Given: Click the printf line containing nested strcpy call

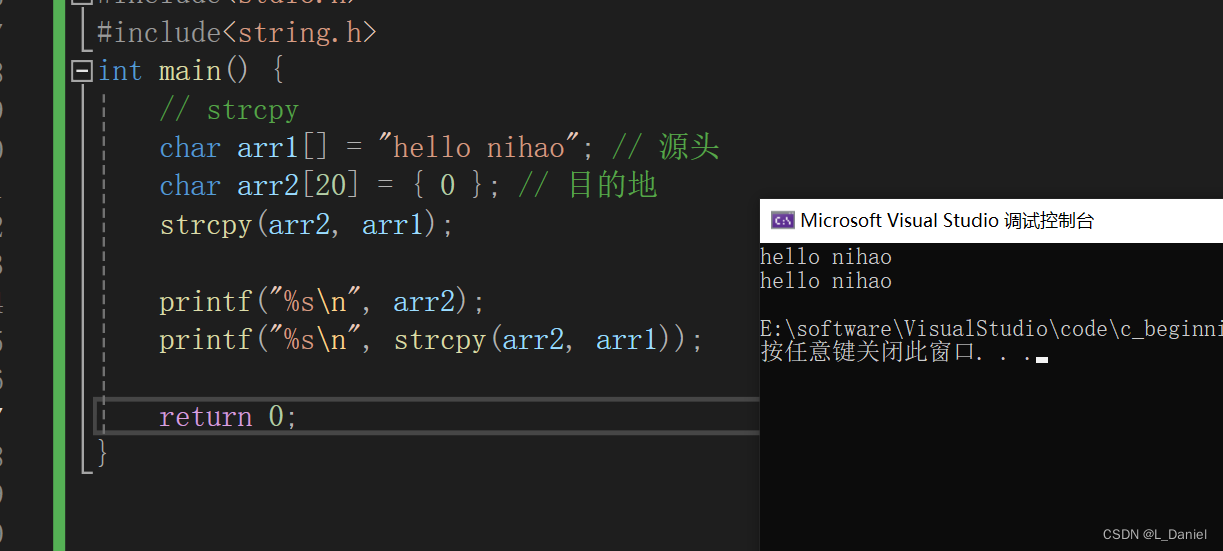Looking at the screenshot, I should [431, 340].
